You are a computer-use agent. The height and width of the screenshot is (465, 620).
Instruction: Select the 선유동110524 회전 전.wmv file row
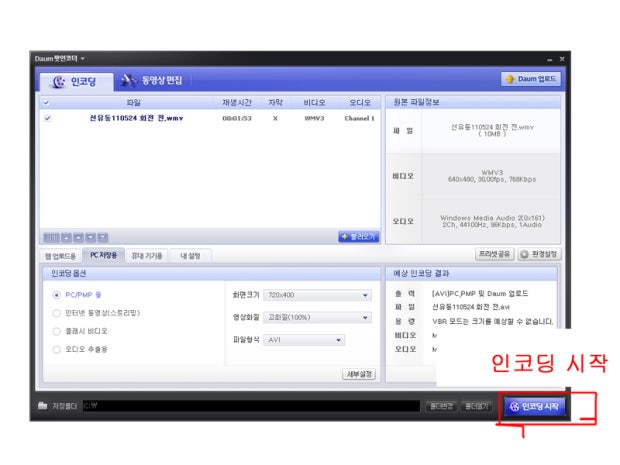[x=210, y=118]
